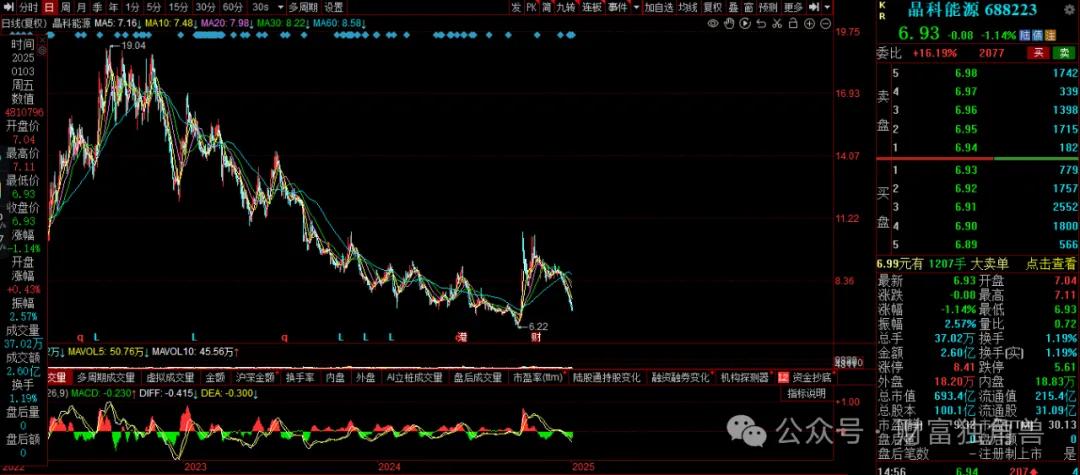The image size is (1080, 475).
Task: Open the 复权 adjustment option
Action: [713, 8]
